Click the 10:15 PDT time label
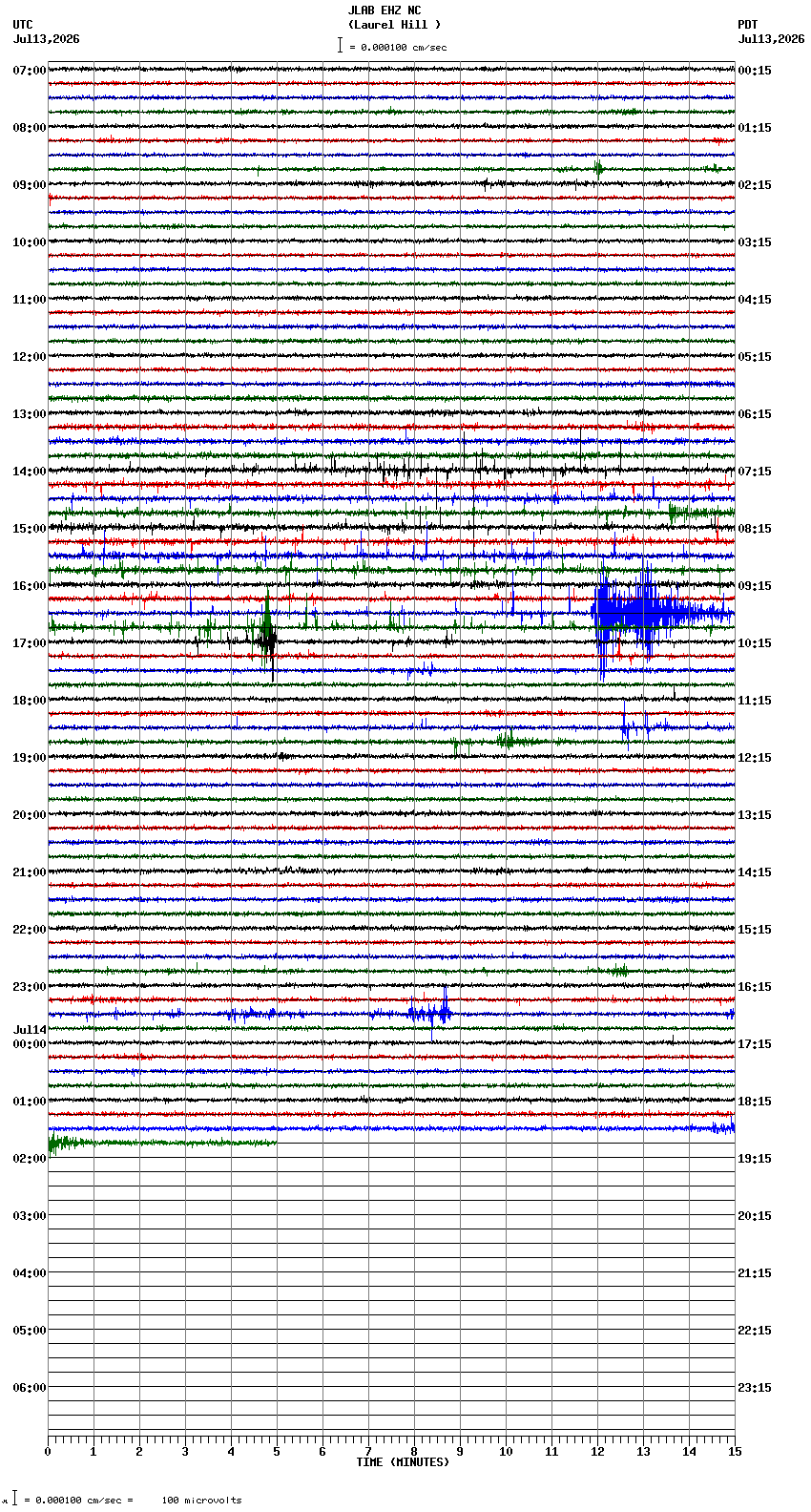Viewport: 811px width, 1512px height. tap(755, 643)
